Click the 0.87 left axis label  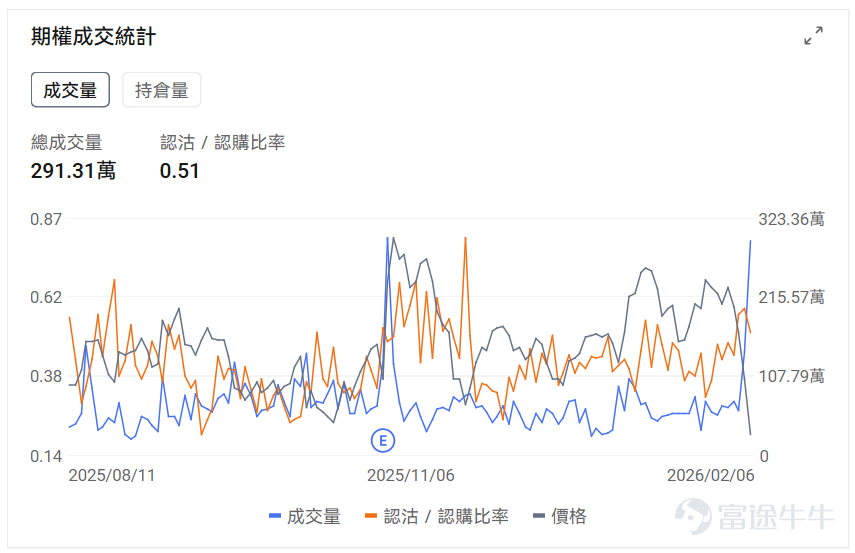tap(46, 219)
